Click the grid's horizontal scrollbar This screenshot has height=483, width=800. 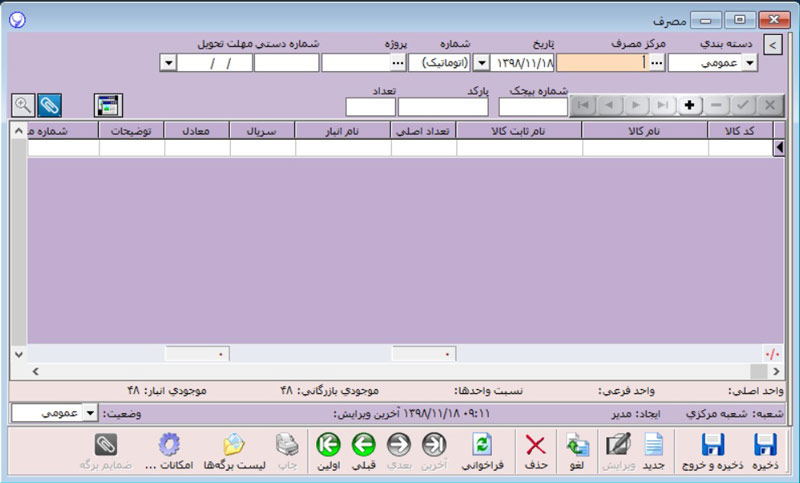tap(400, 371)
